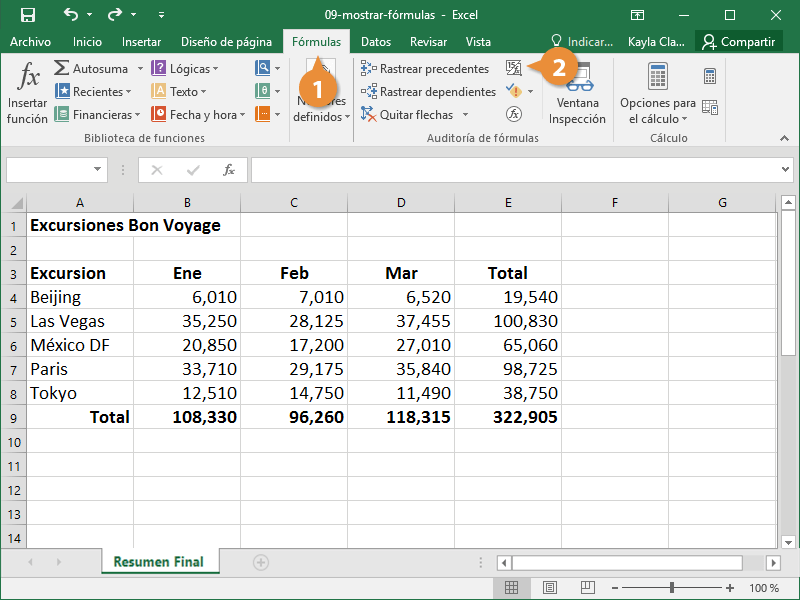
Task: Switch to Normal view in status bar
Action: (511, 588)
